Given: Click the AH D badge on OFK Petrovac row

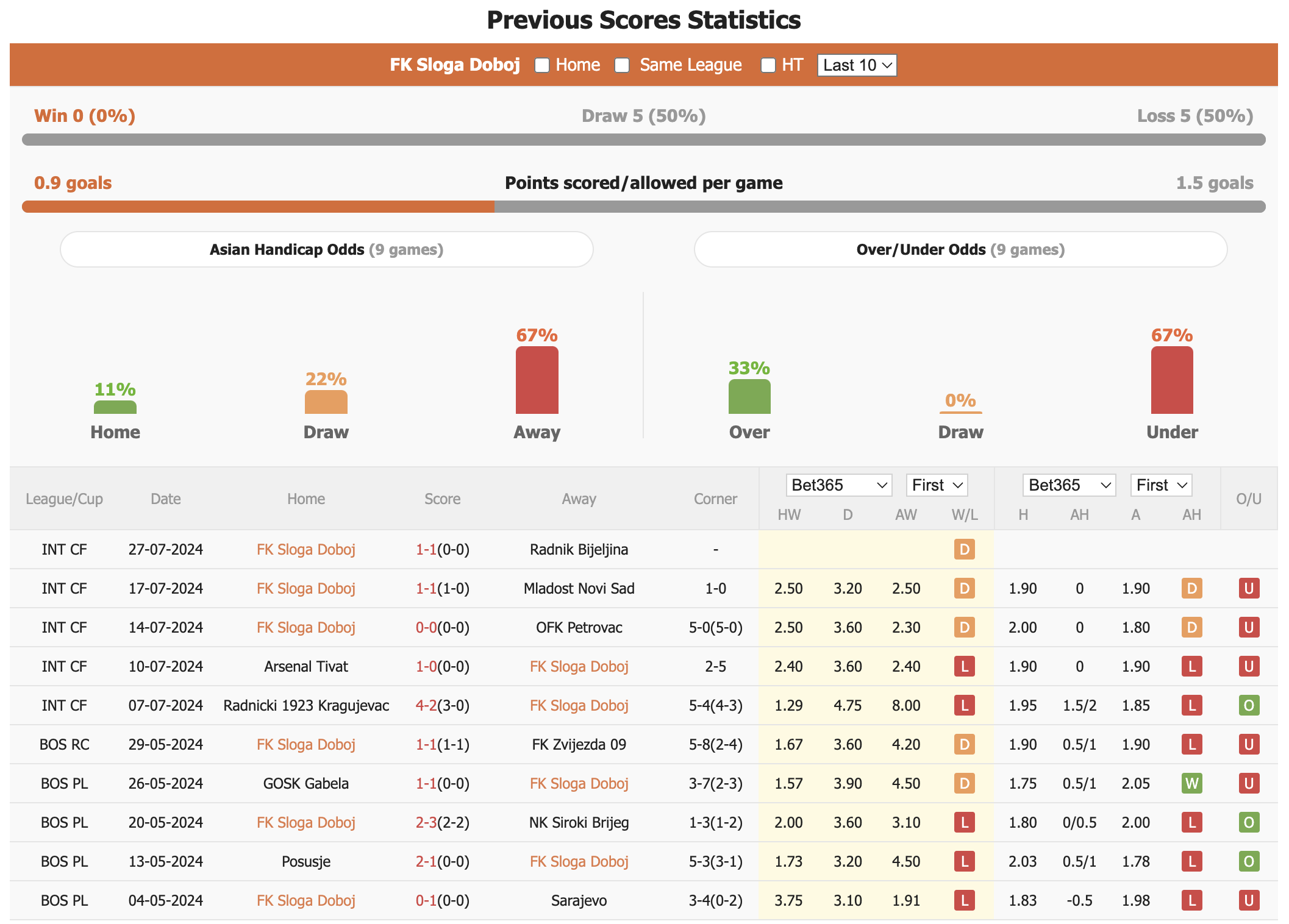Looking at the screenshot, I should pyautogui.click(x=1192, y=627).
